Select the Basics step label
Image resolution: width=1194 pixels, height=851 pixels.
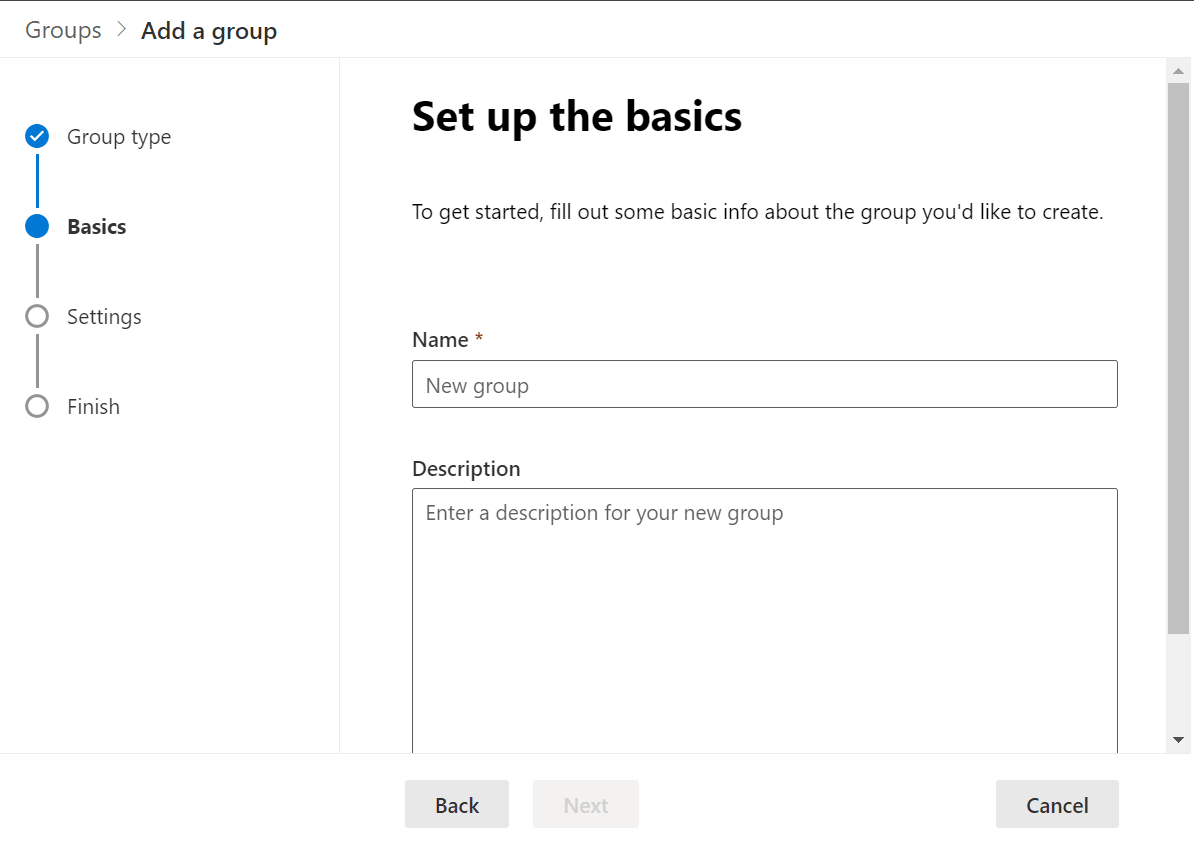(x=97, y=227)
